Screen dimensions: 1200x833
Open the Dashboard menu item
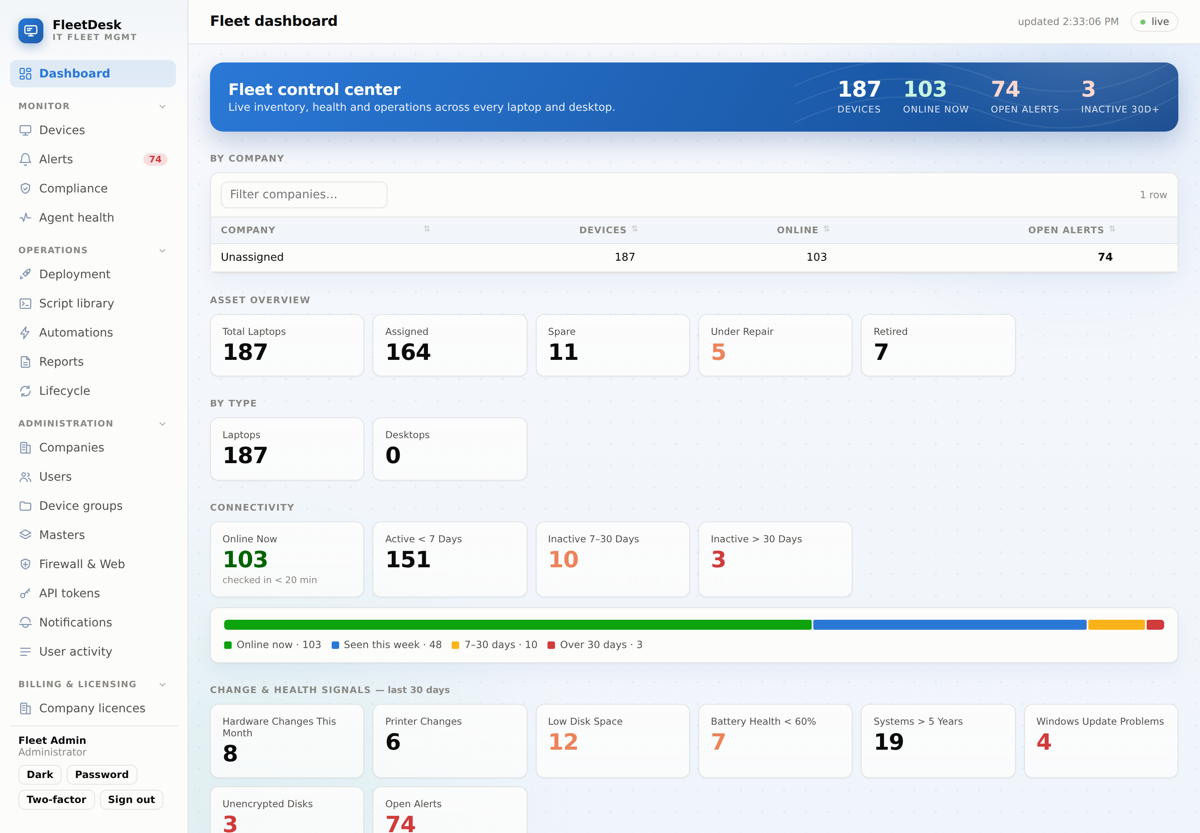click(93, 74)
